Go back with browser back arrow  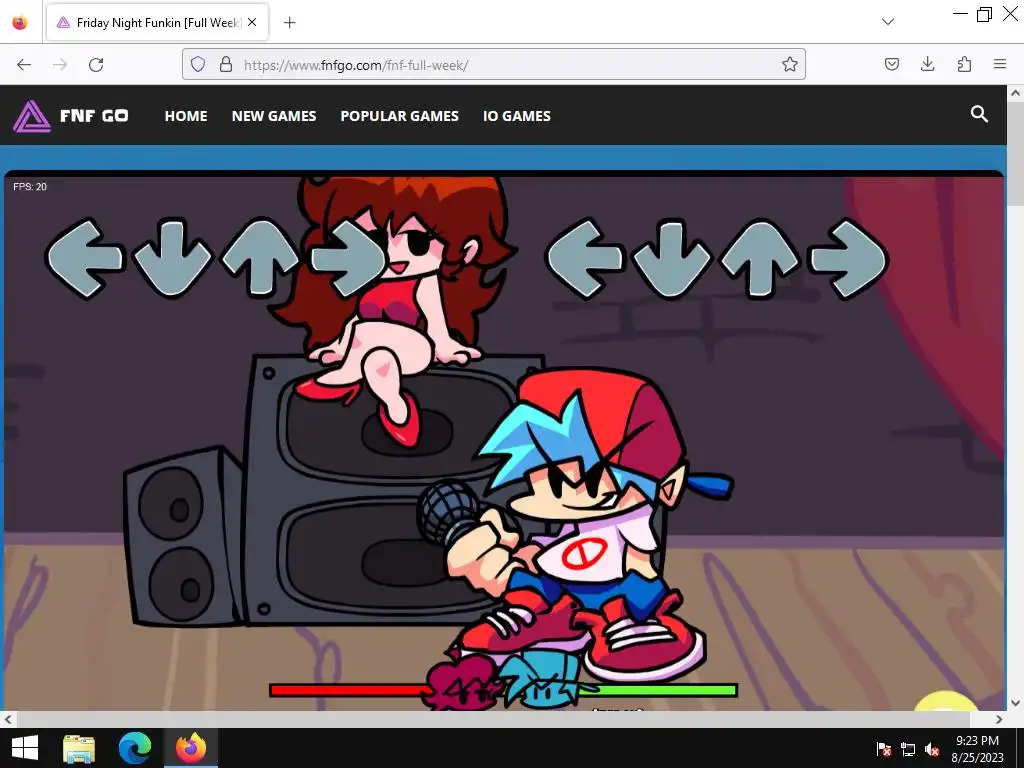(24, 65)
